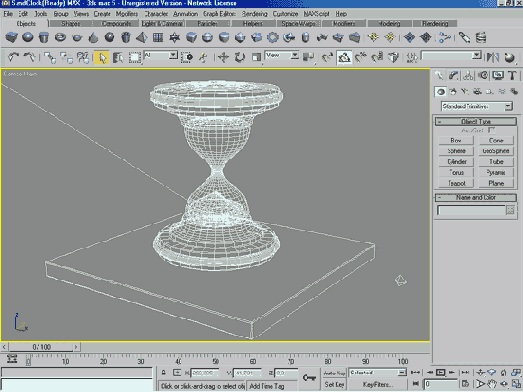523x392 pixels.
Task: Click the Sphere button in Object Type
Action: click(x=456, y=151)
